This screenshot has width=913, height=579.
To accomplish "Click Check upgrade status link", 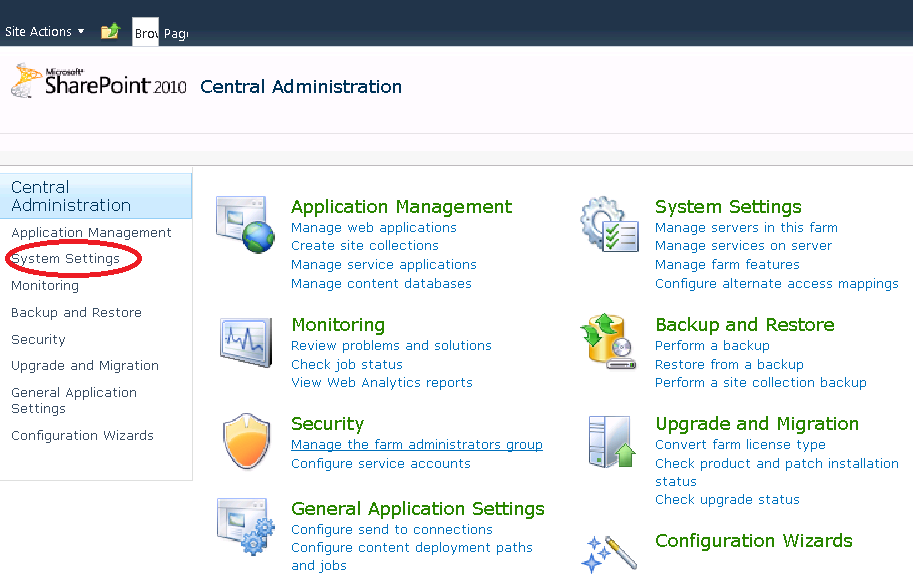I will (x=727, y=499).
